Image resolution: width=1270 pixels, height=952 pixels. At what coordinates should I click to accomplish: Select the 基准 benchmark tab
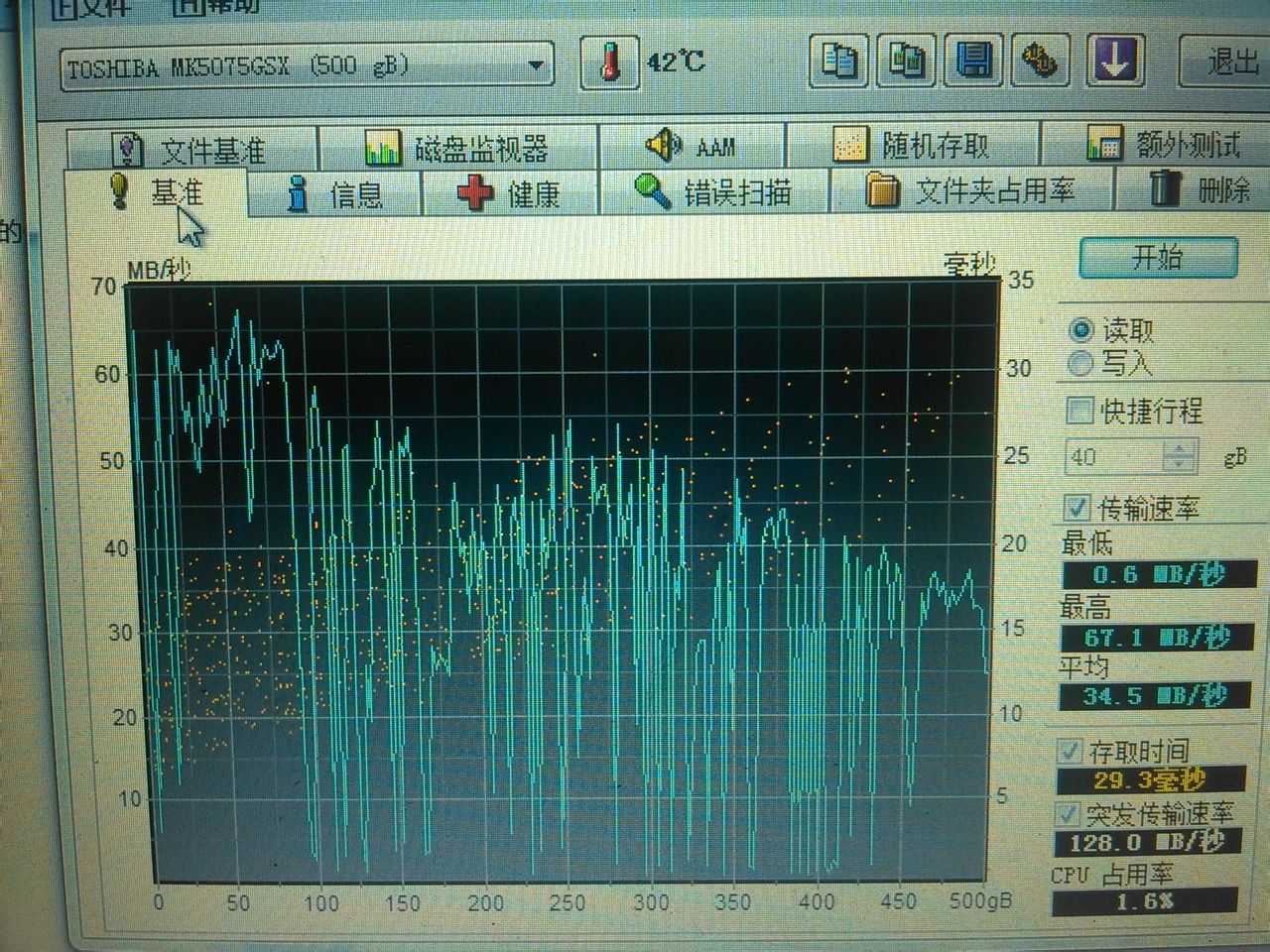point(155,193)
